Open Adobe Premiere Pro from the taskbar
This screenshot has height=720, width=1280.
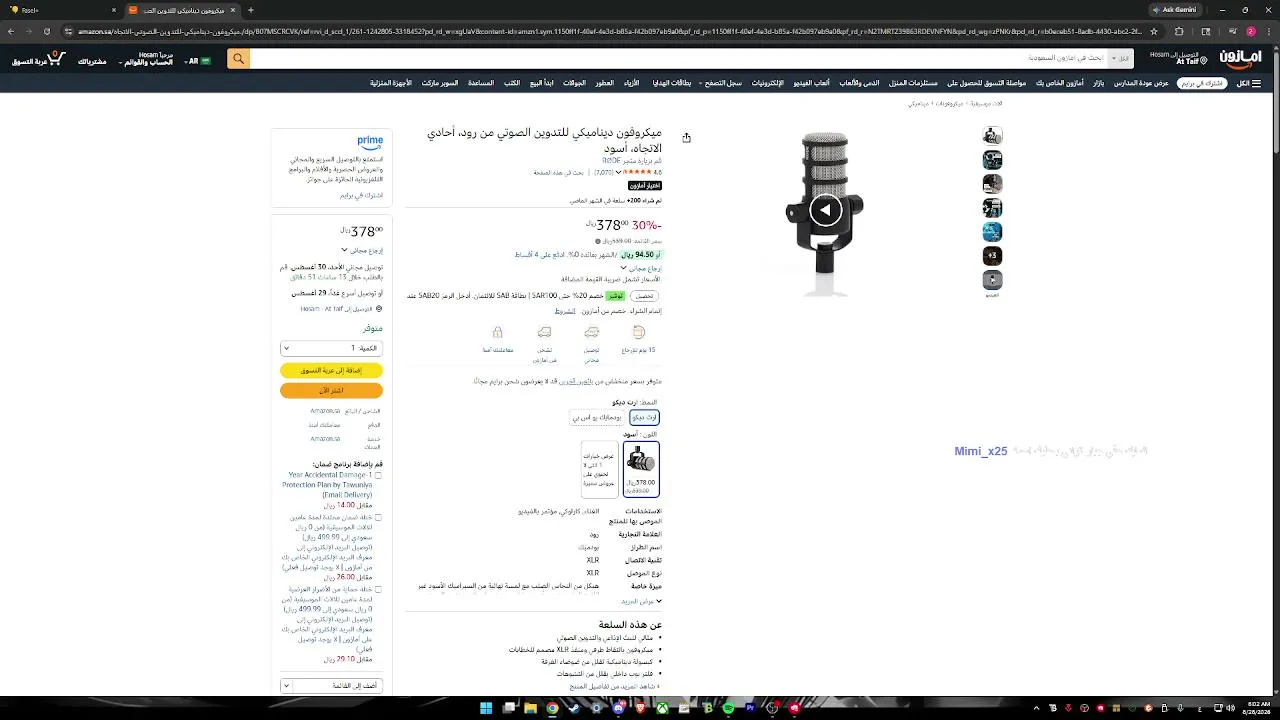pyautogui.click(x=750, y=708)
